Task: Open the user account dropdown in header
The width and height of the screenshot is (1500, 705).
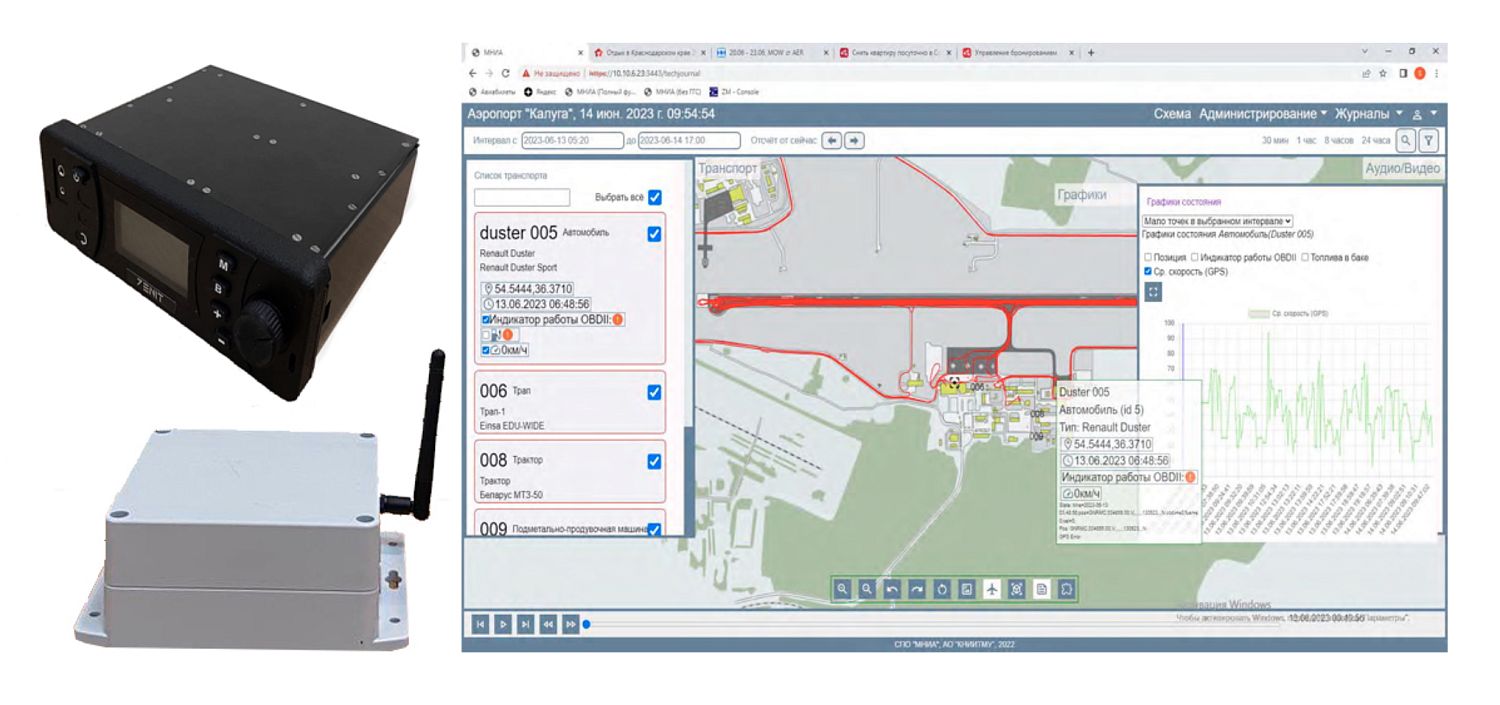Action: [1424, 115]
